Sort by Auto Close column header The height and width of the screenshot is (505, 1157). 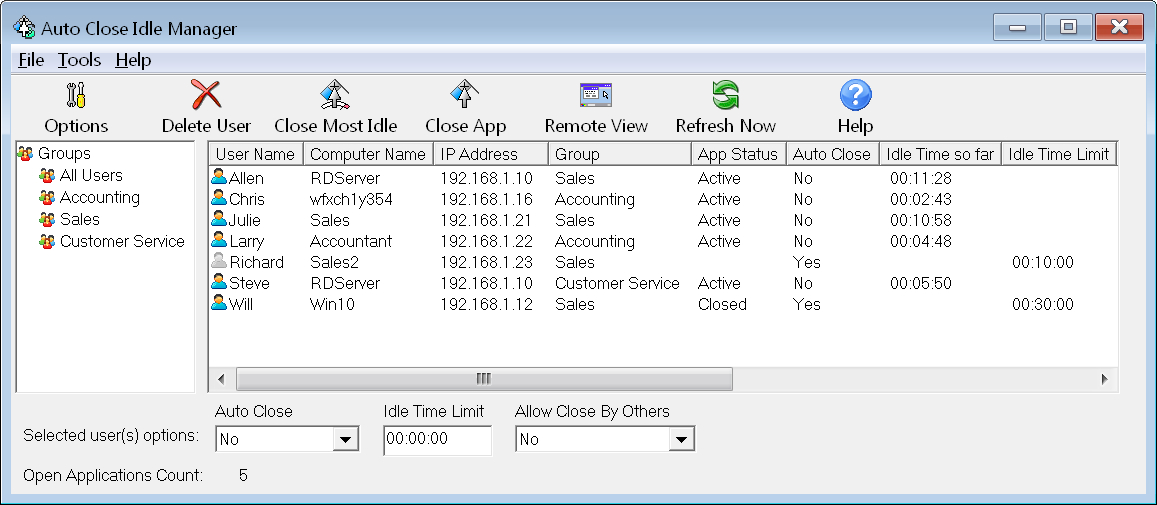click(833, 154)
